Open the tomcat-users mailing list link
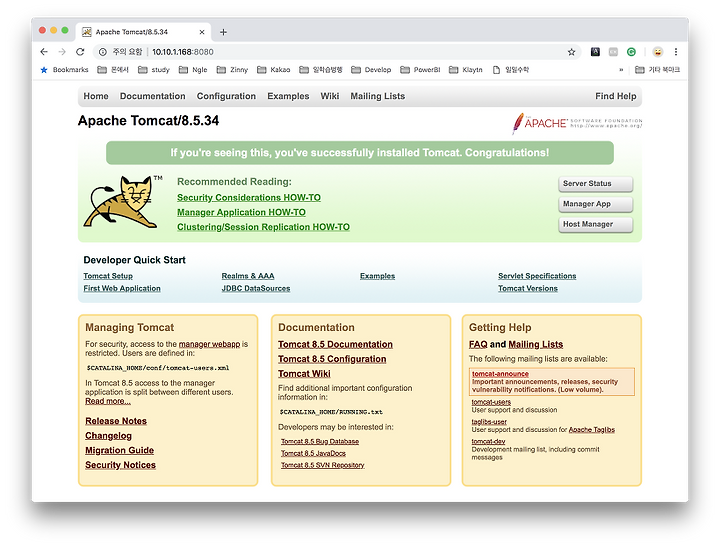The height and width of the screenshot is (547, 720). click(x=491, y=402)
